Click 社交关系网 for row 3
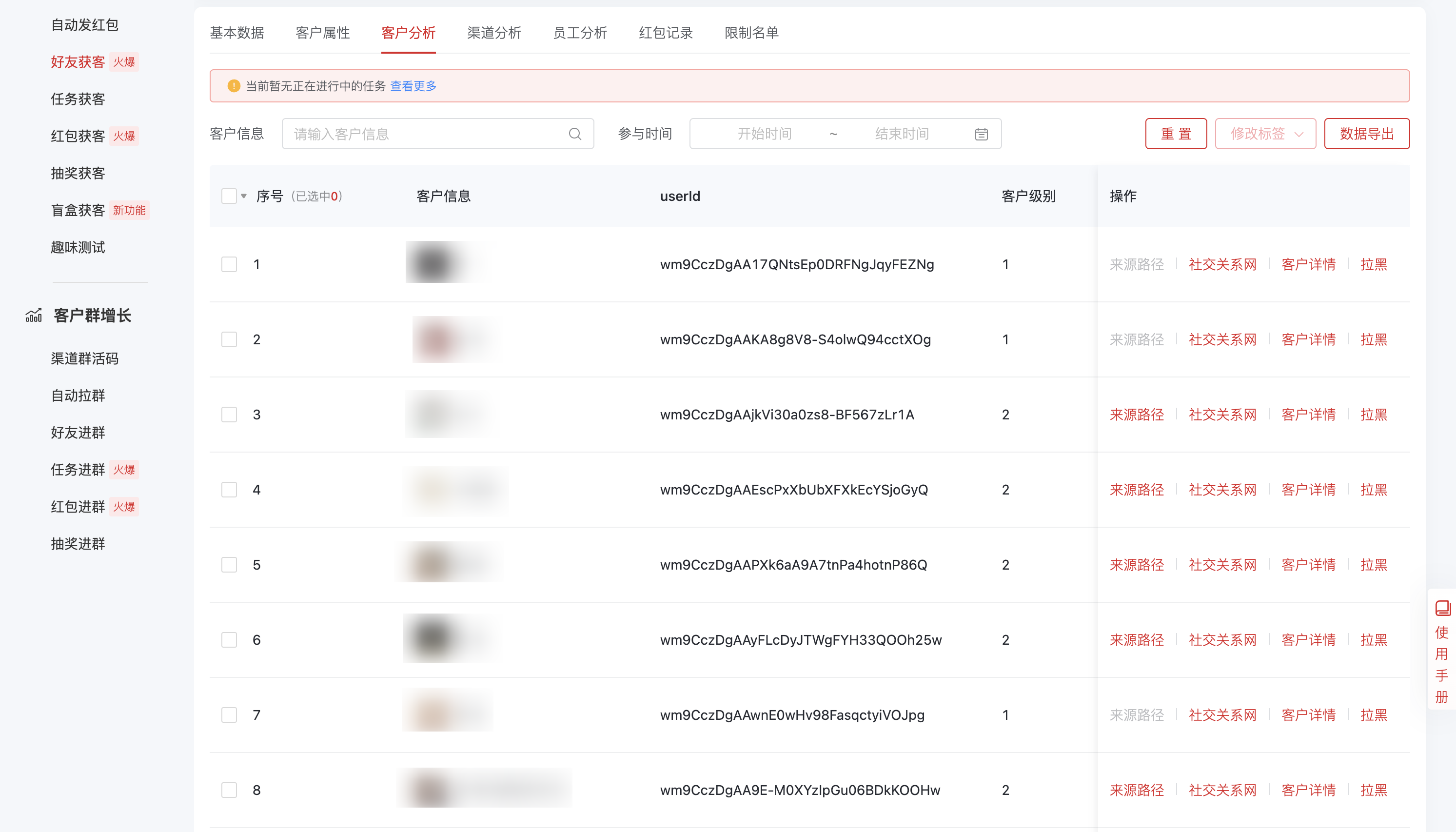Image resolution: width=1456 pixels, height=832 pixels. point(1222,414)
